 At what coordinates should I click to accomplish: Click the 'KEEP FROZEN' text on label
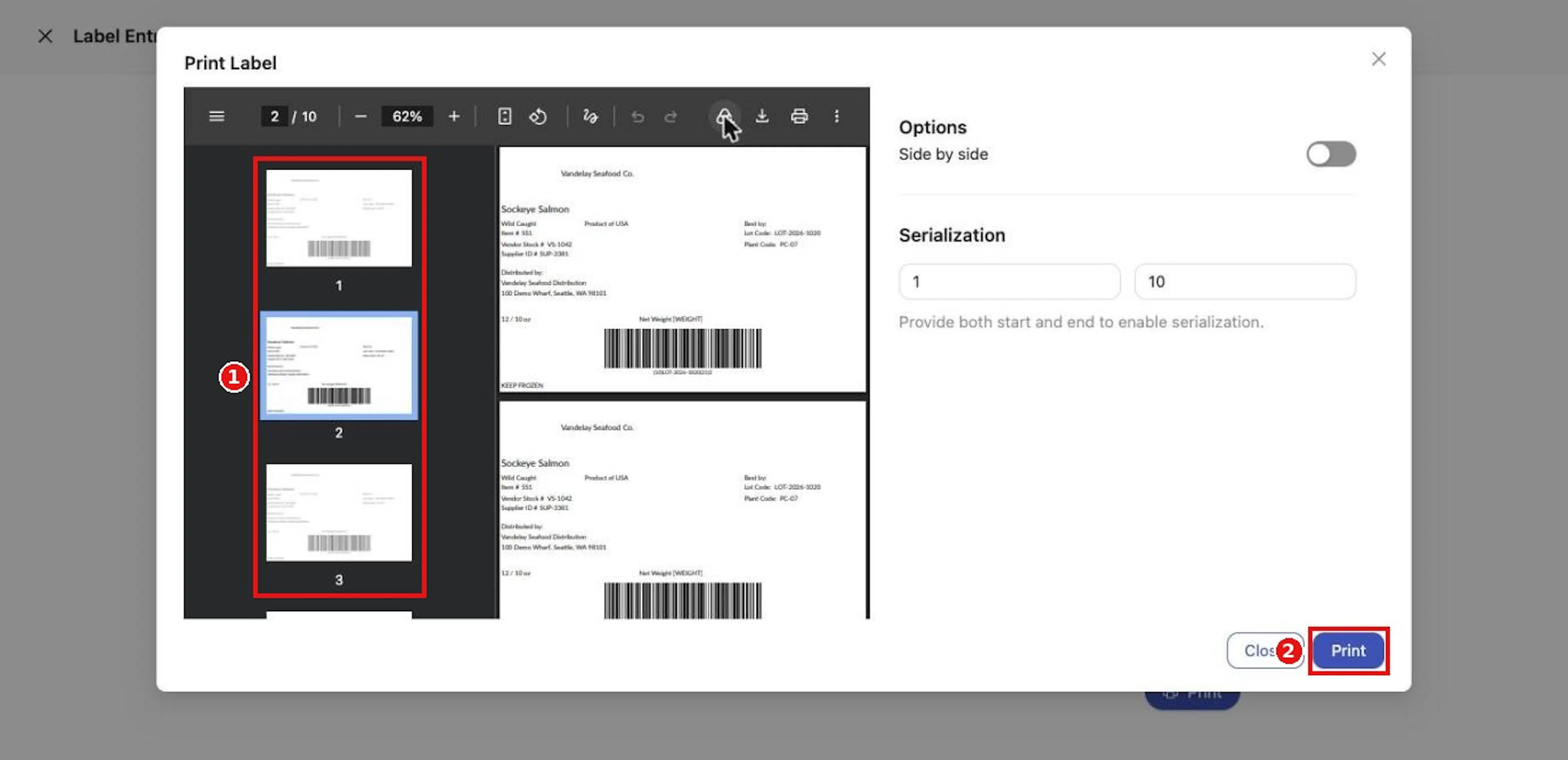click(522, 385)
